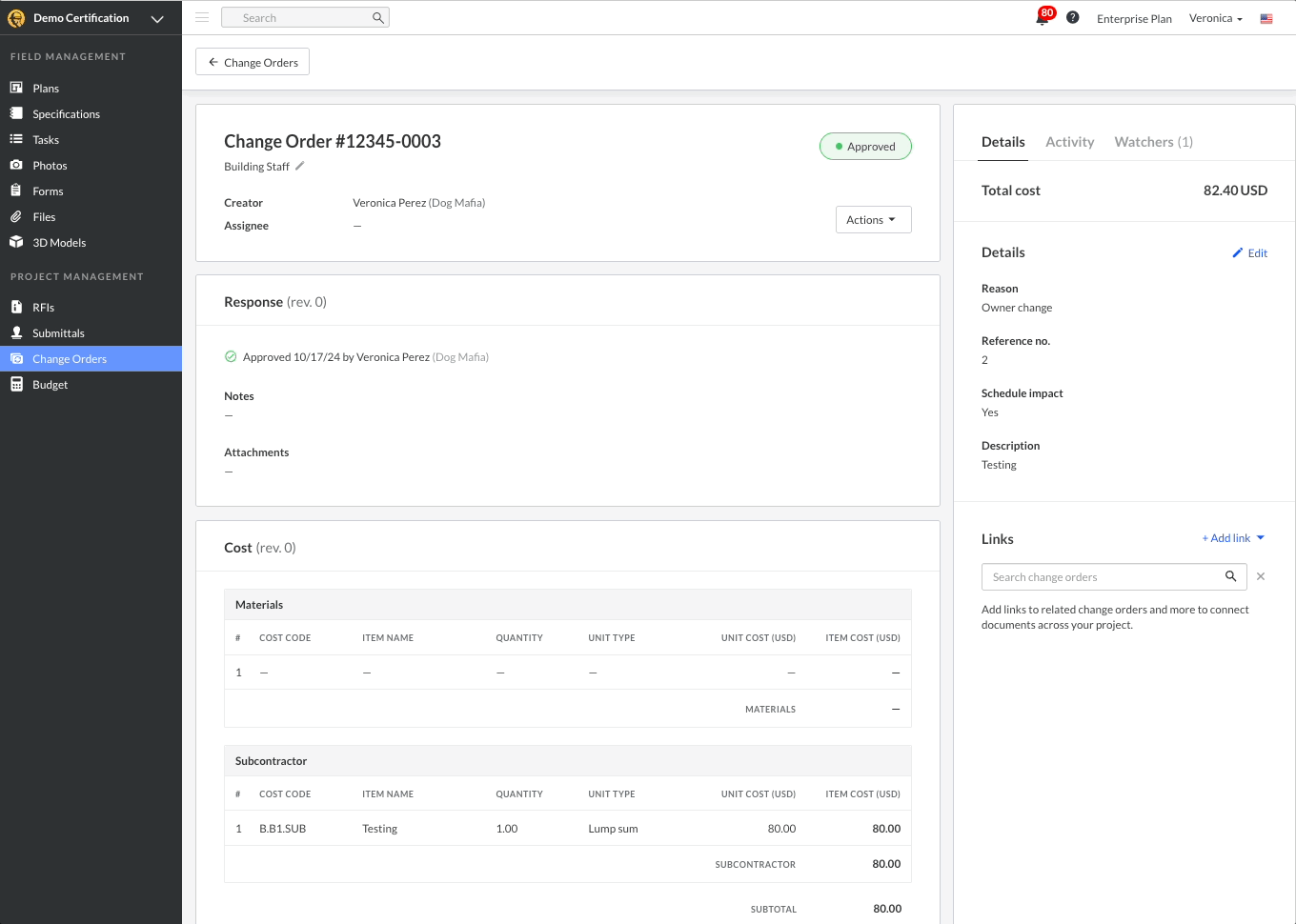Click the Plans sidebar icon
Screen dimensions: 1296x924
[x=16, y=88]
